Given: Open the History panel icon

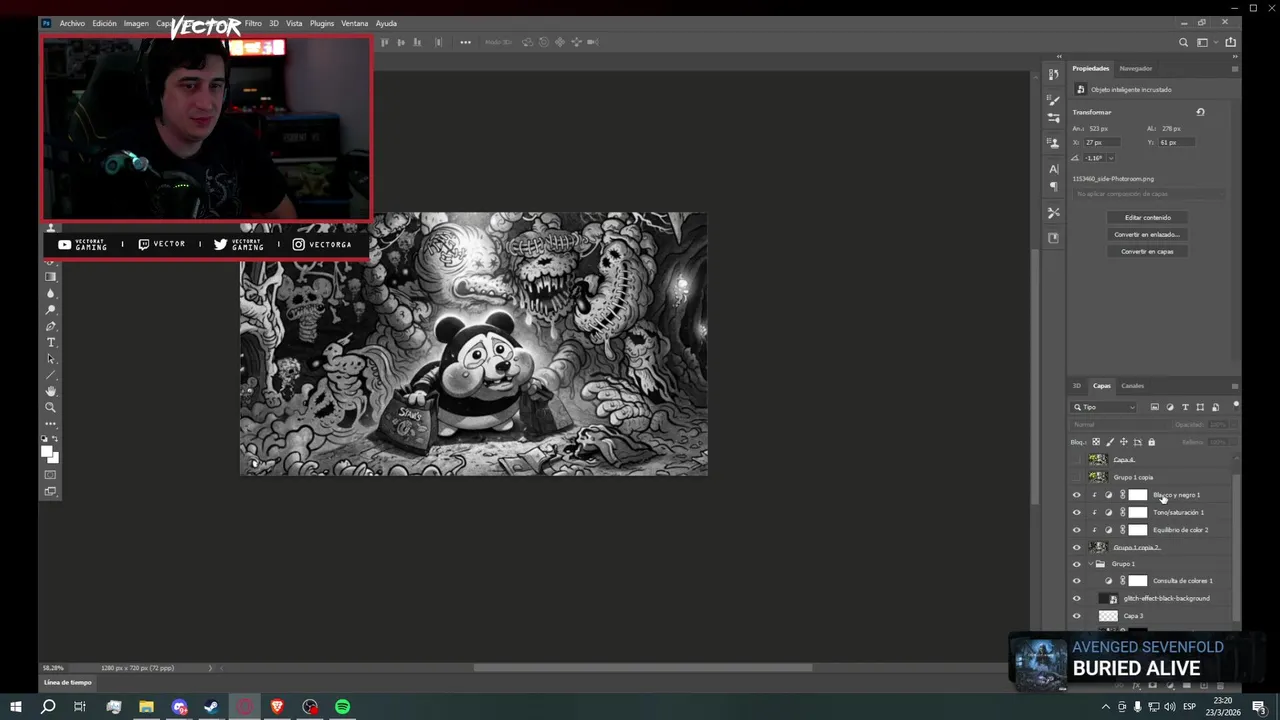Looking at the screenshot, I should coord(1053,74).
